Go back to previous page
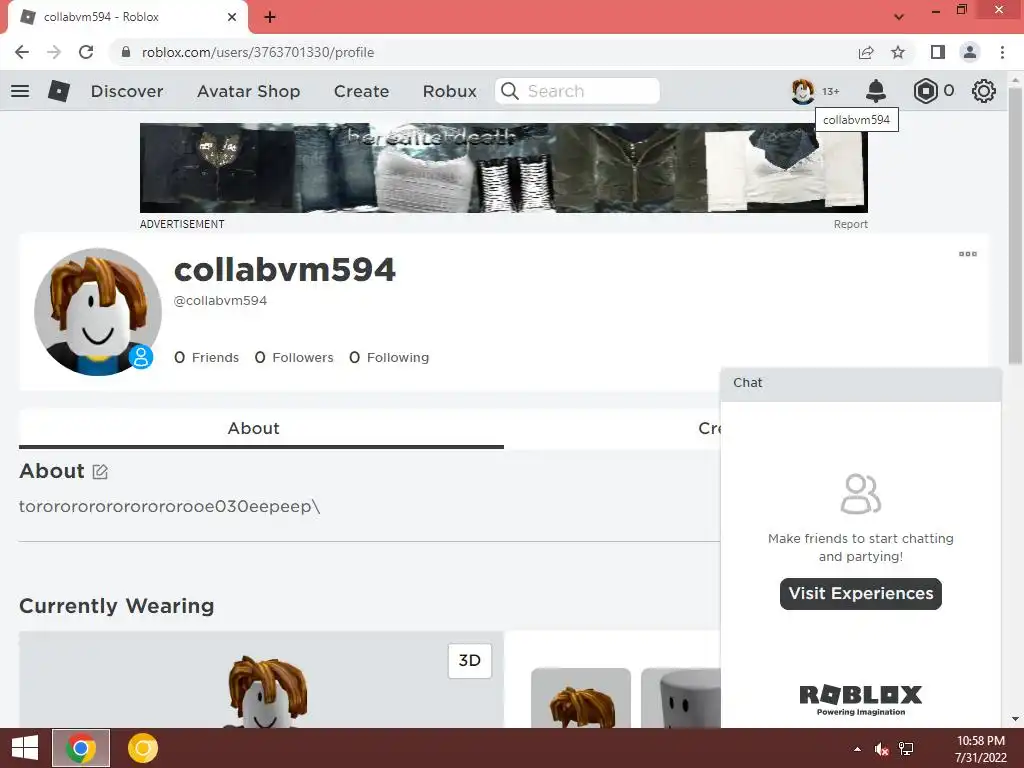This screenshot has width=1024, height=768. click(22, 52)
